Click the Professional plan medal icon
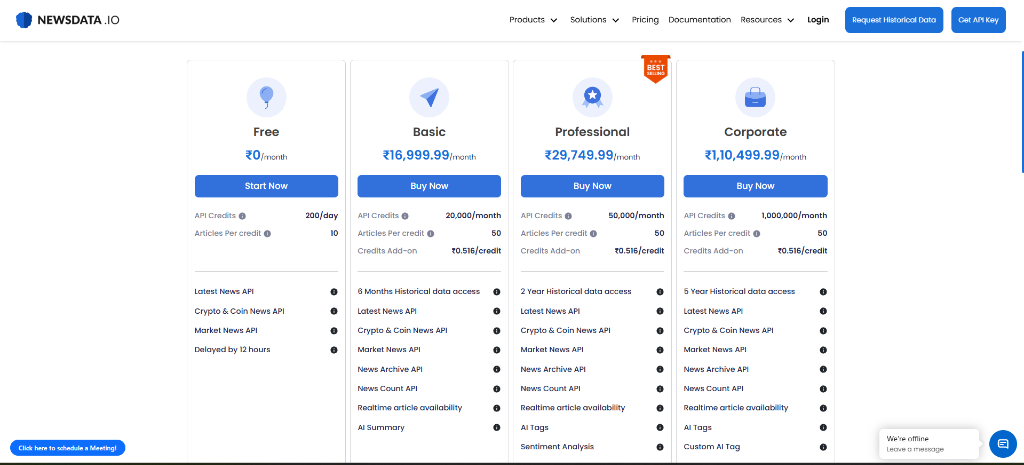 pos(592,97)
